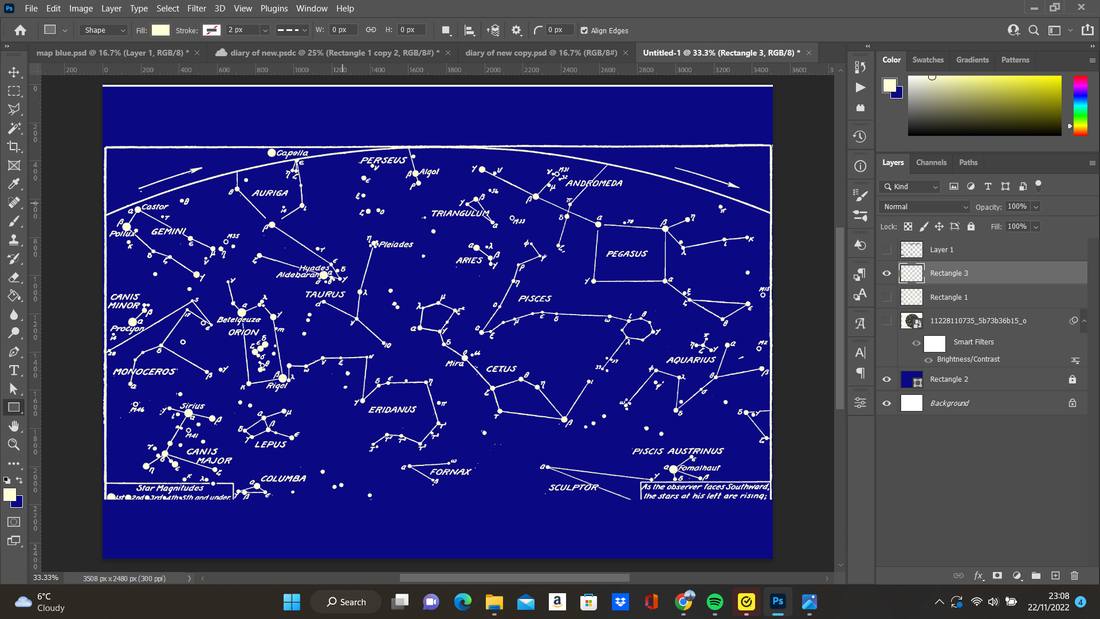Open the Photoshop search icon
This screenshot has height=619, width=1100.
1033,30
